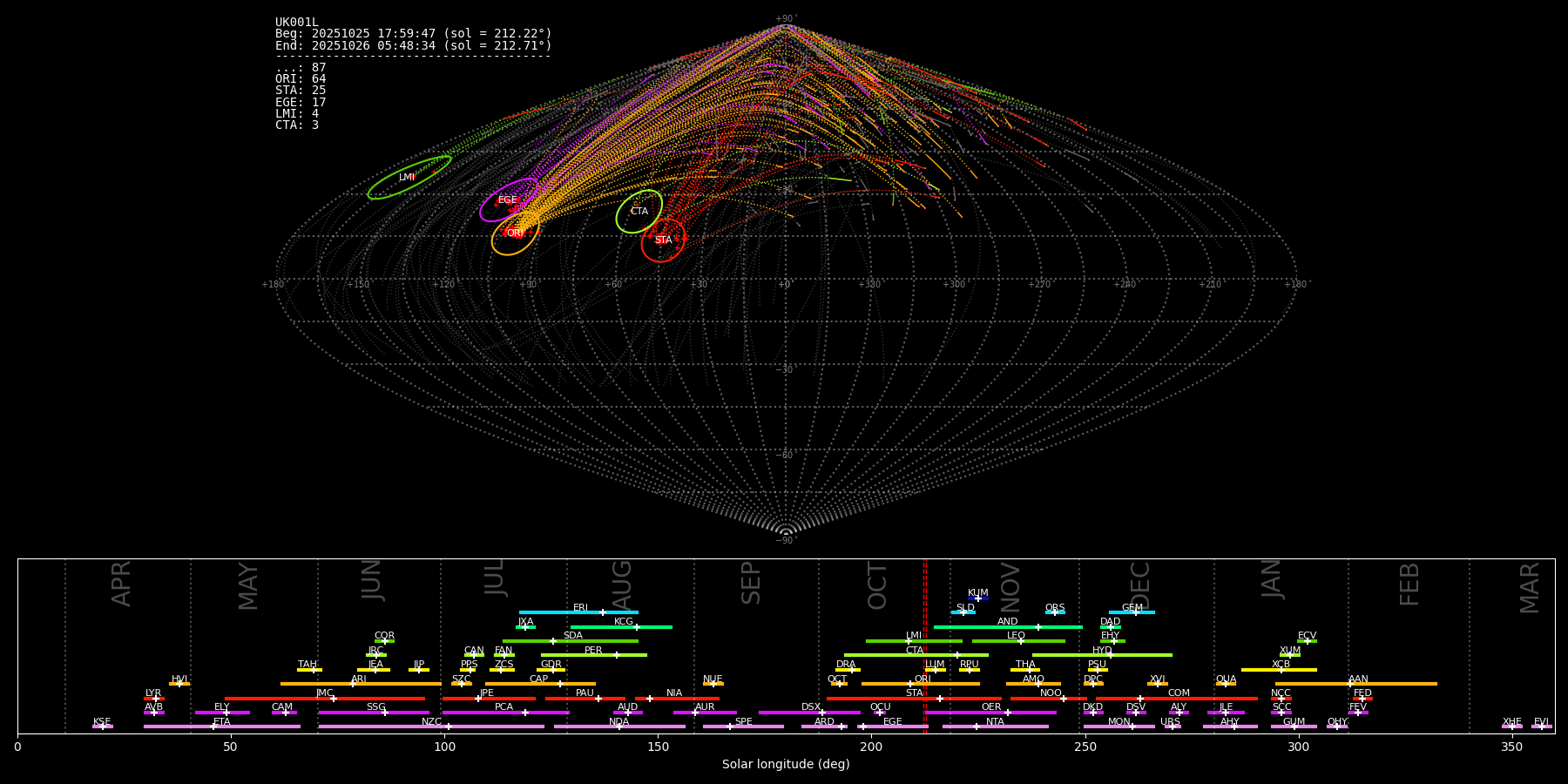The image size is (1568, 784).
Task: Select the PER shower bar in timeline
Action: click(593, 655)
